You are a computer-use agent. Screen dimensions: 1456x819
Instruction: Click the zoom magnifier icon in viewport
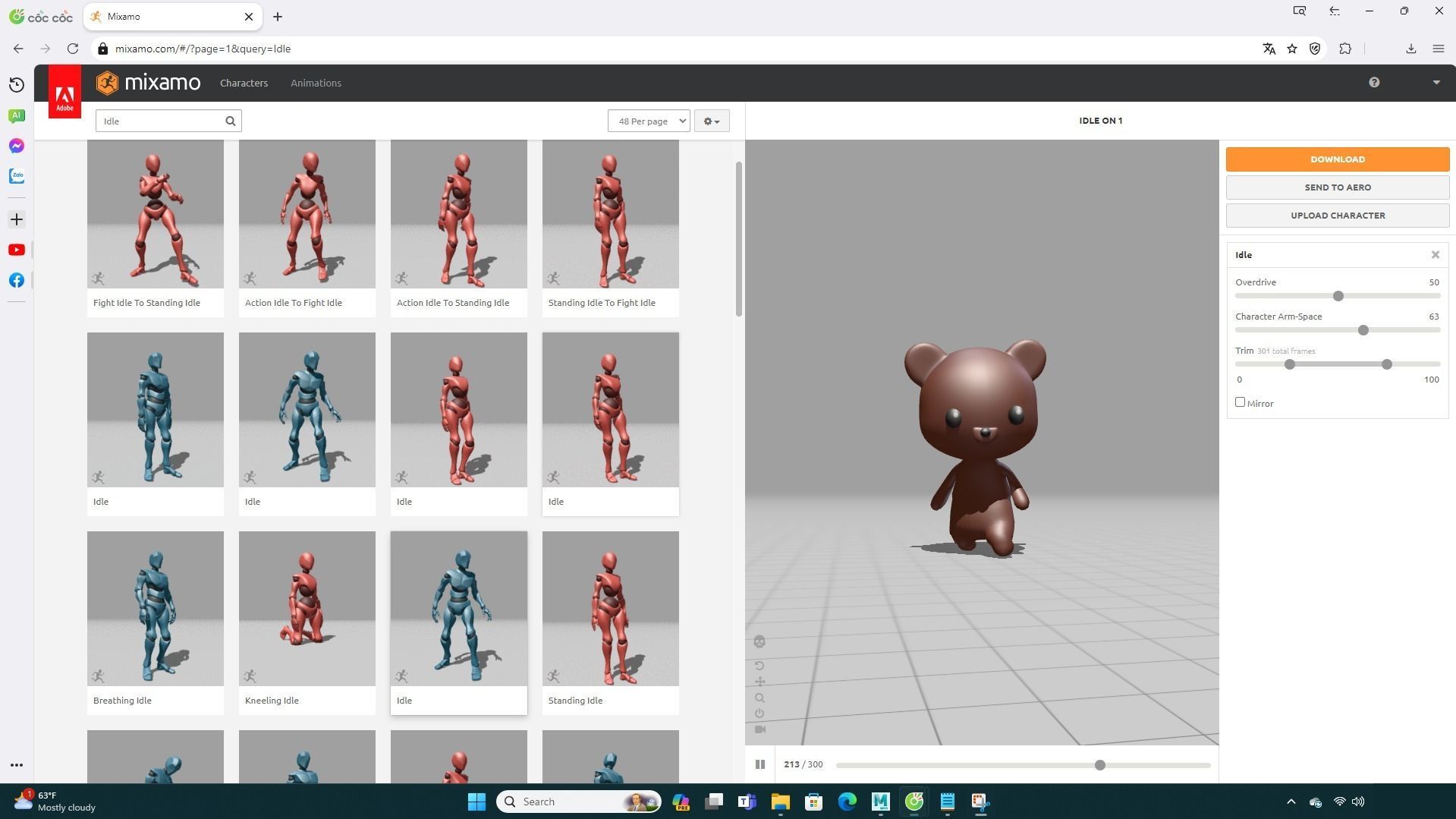point(759,698)
